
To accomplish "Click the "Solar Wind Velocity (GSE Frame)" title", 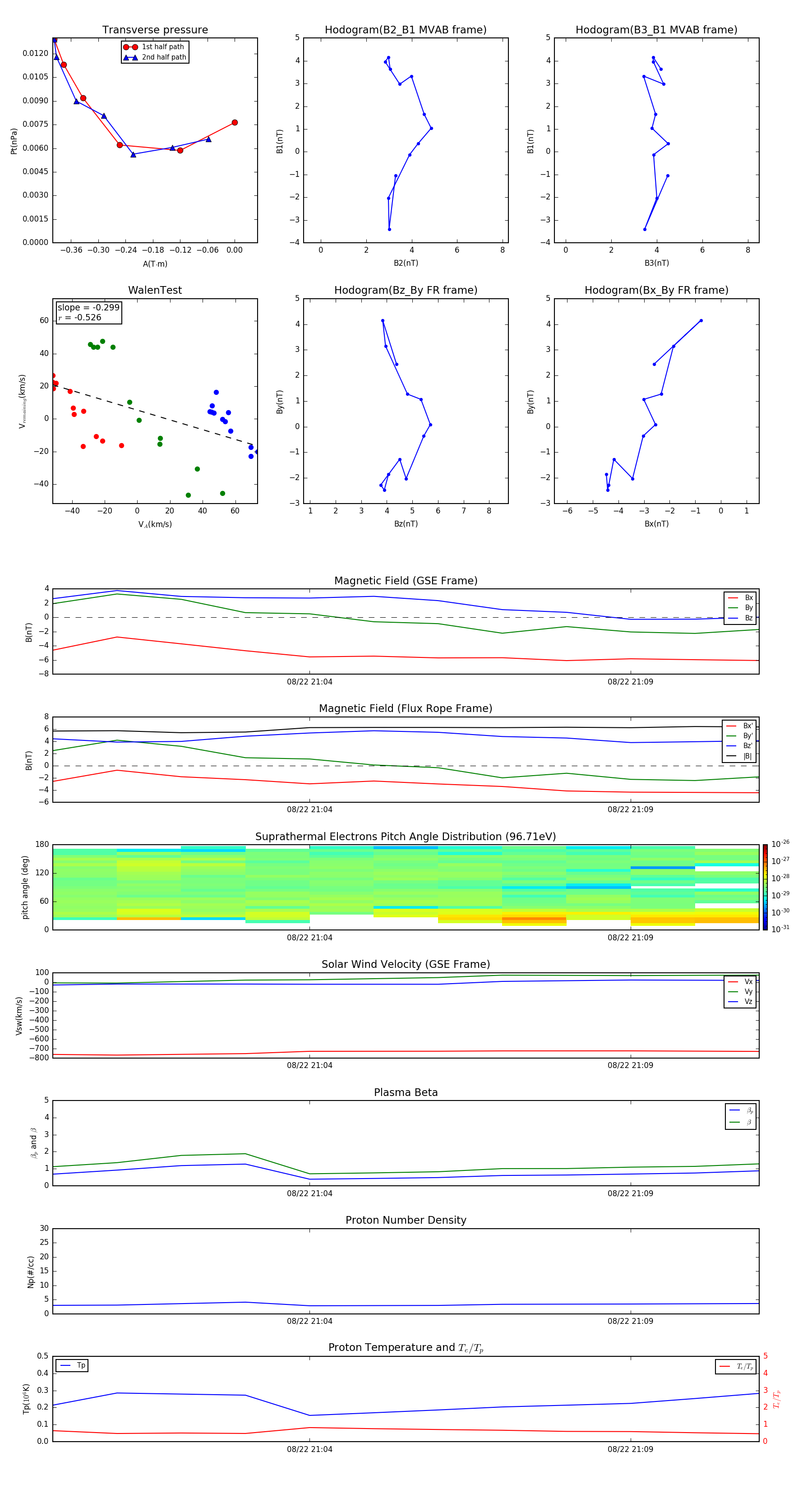I will point(406,965).
